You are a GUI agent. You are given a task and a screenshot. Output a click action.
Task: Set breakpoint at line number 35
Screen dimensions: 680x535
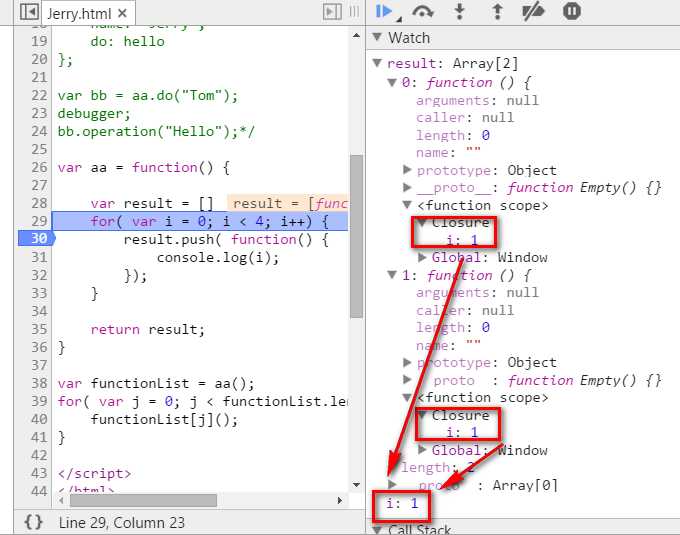pos(39,329)
